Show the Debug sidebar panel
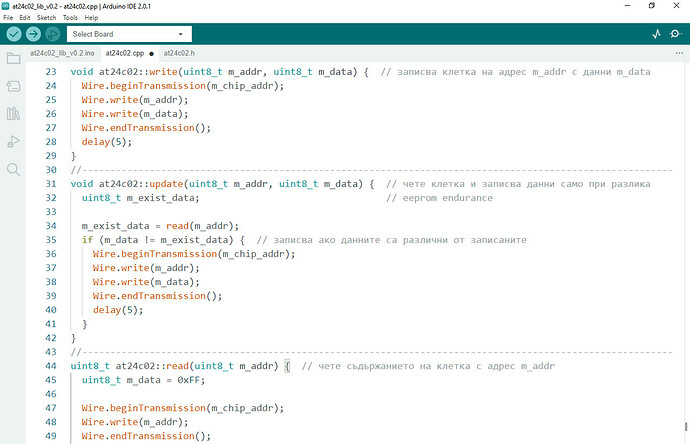 pyautogui.click(x=13, y=141)
